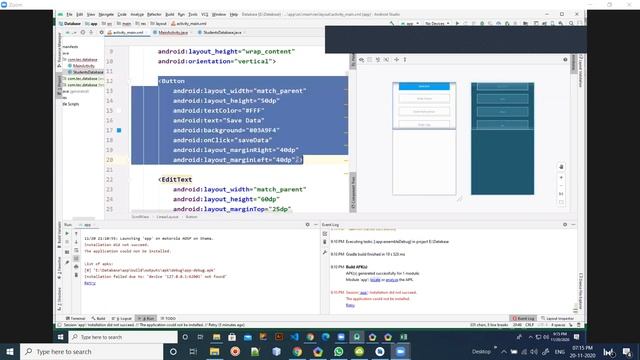Screen dimensions: 640x360
Task: Switch to the StudentsDatabase.java editor tab
Action: tap(222, 32)
